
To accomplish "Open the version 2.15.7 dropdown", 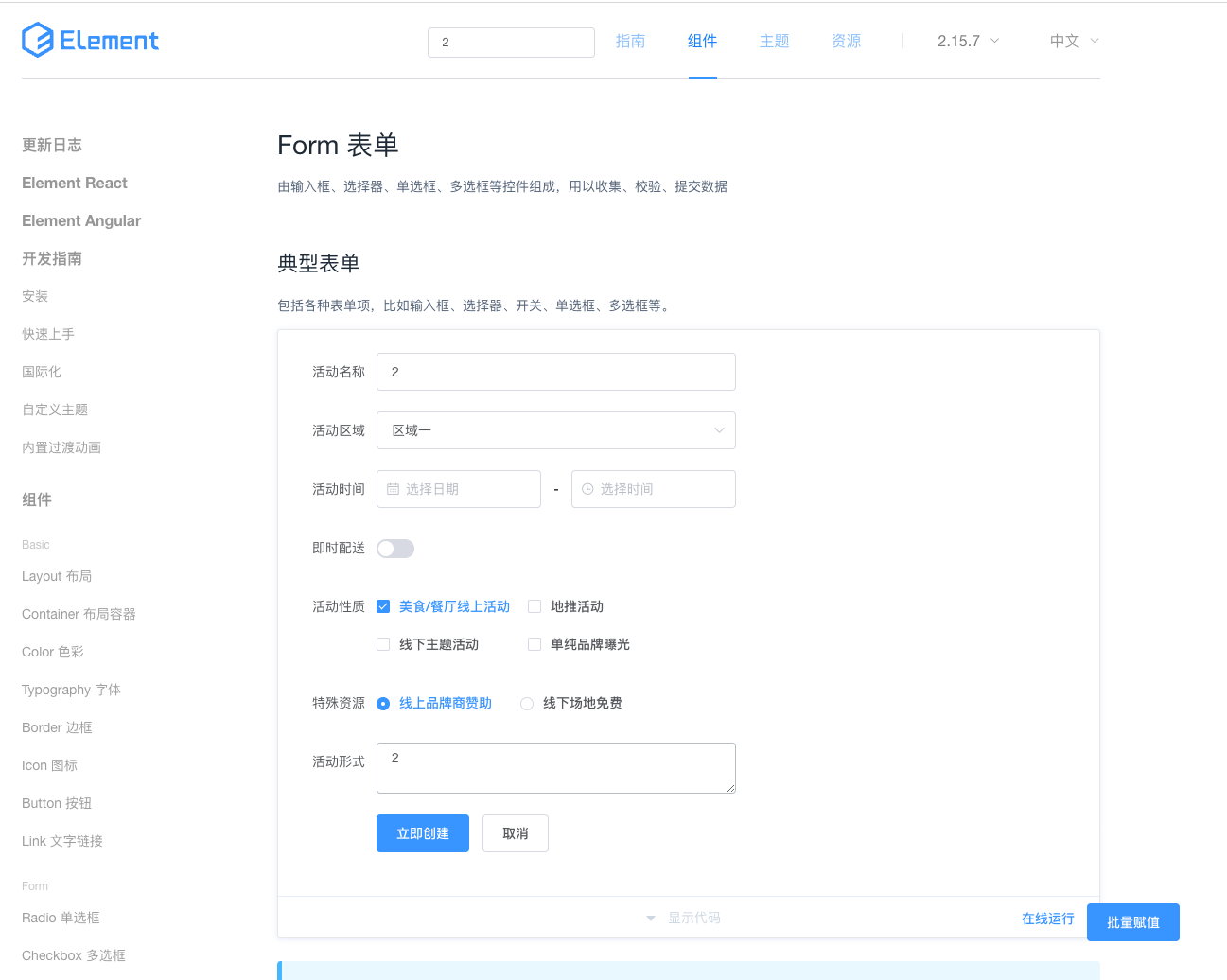I will tap(968, 41).
